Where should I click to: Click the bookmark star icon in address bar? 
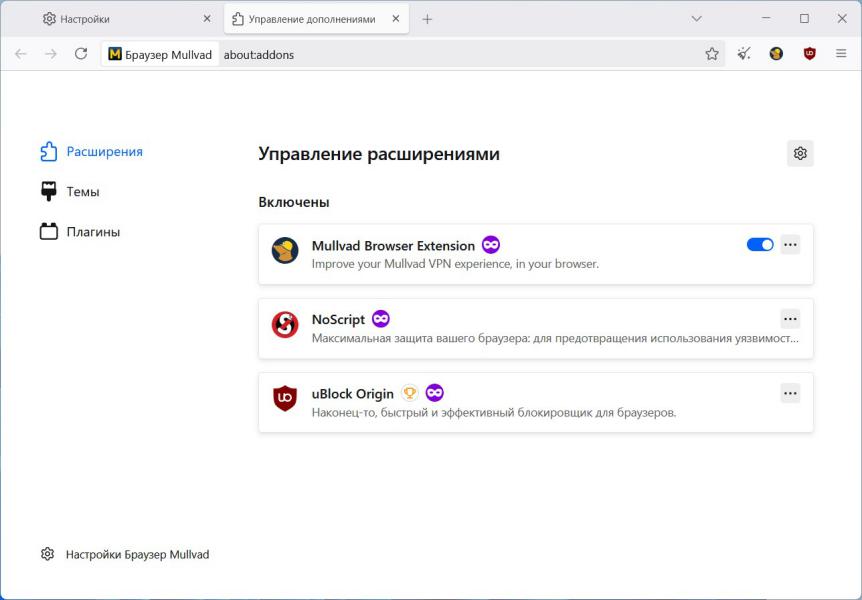pos(712,54)
